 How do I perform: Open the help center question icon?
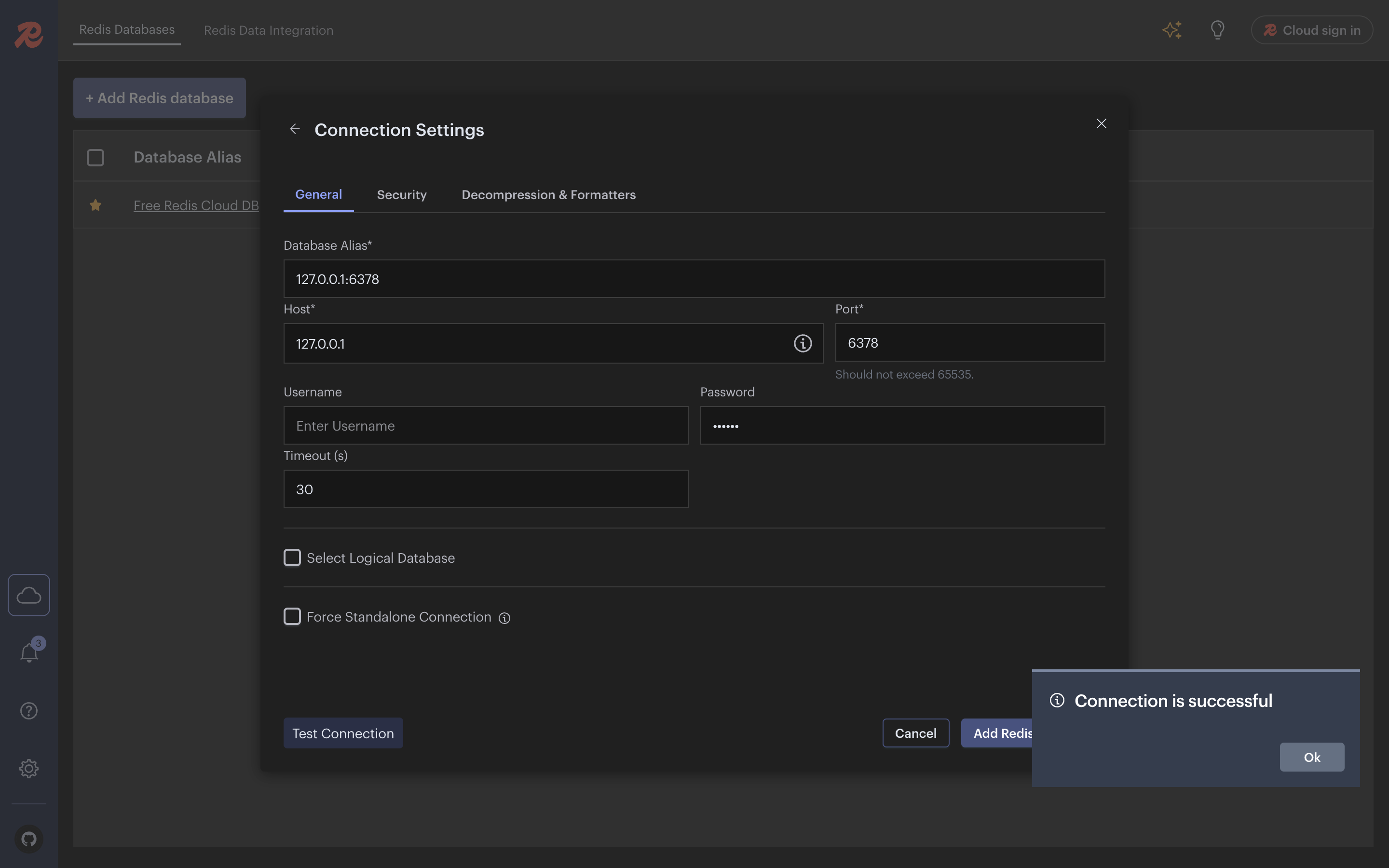pyautogui.click(x=29, y=711)
